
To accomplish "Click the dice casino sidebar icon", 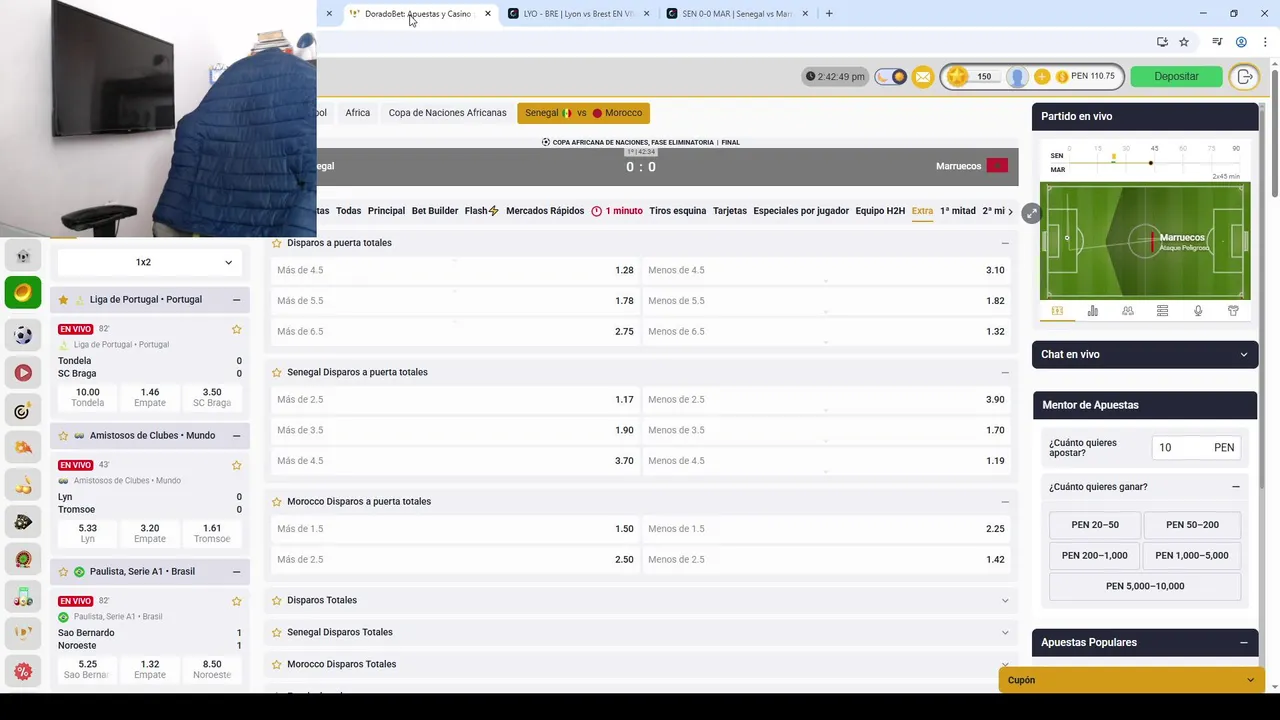I will (23, 522).
